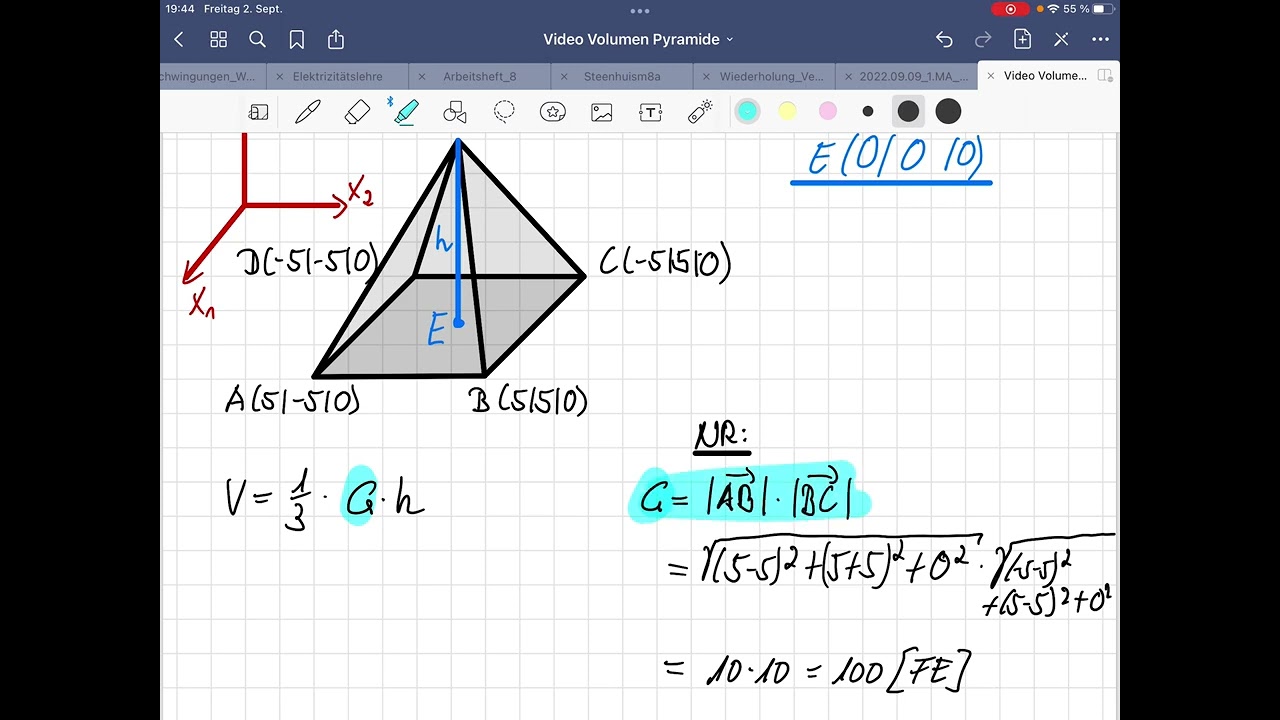Viewport: 1280px width, 720px height.
Task: Tap the blue point E in pyramid
Action: (458, 322)
